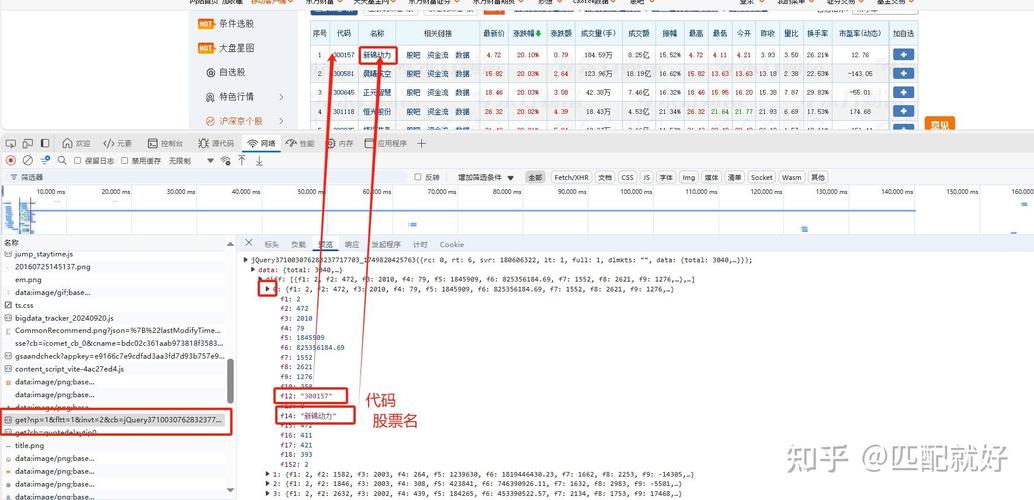This screenshot has width=1034, height=500.
Task: Expand JSON array item 3 with f2: 2632
Action: [x=268, y=493]
